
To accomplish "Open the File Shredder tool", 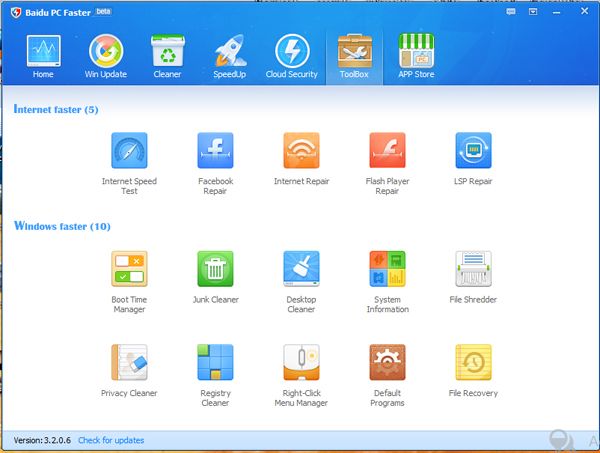I will pyautogui.click(x=473, y=269).
